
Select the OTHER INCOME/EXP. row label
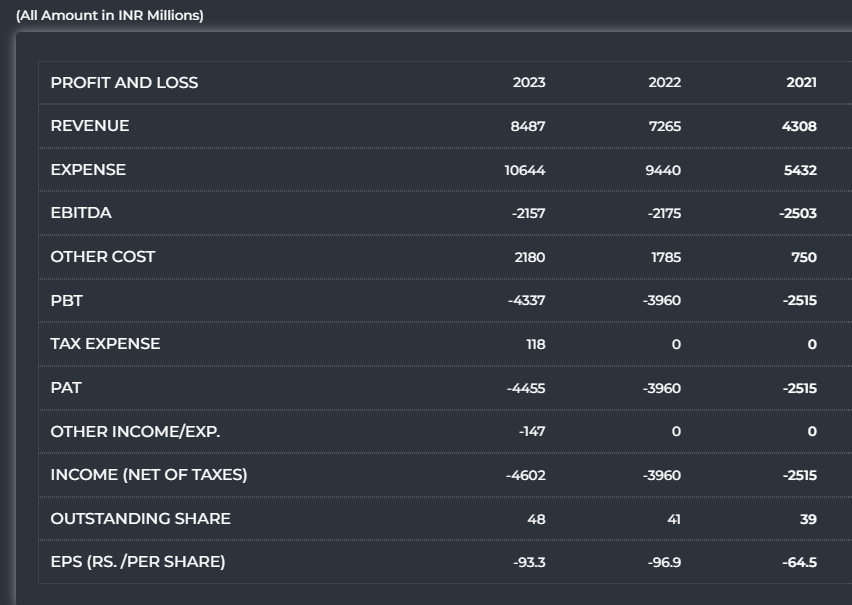pos(135,431)
